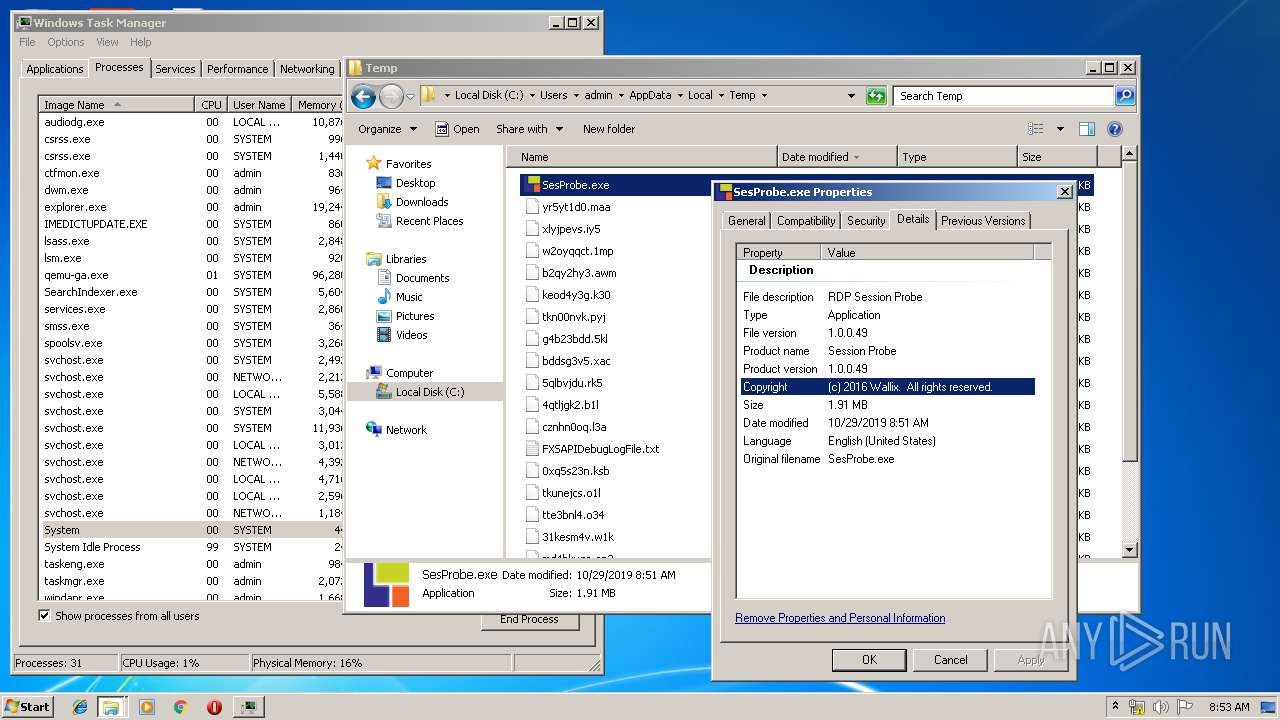This screenshot has width=1280, height=720.
Task: Switch to Compatibility tab in Properties
Action: 806,221
